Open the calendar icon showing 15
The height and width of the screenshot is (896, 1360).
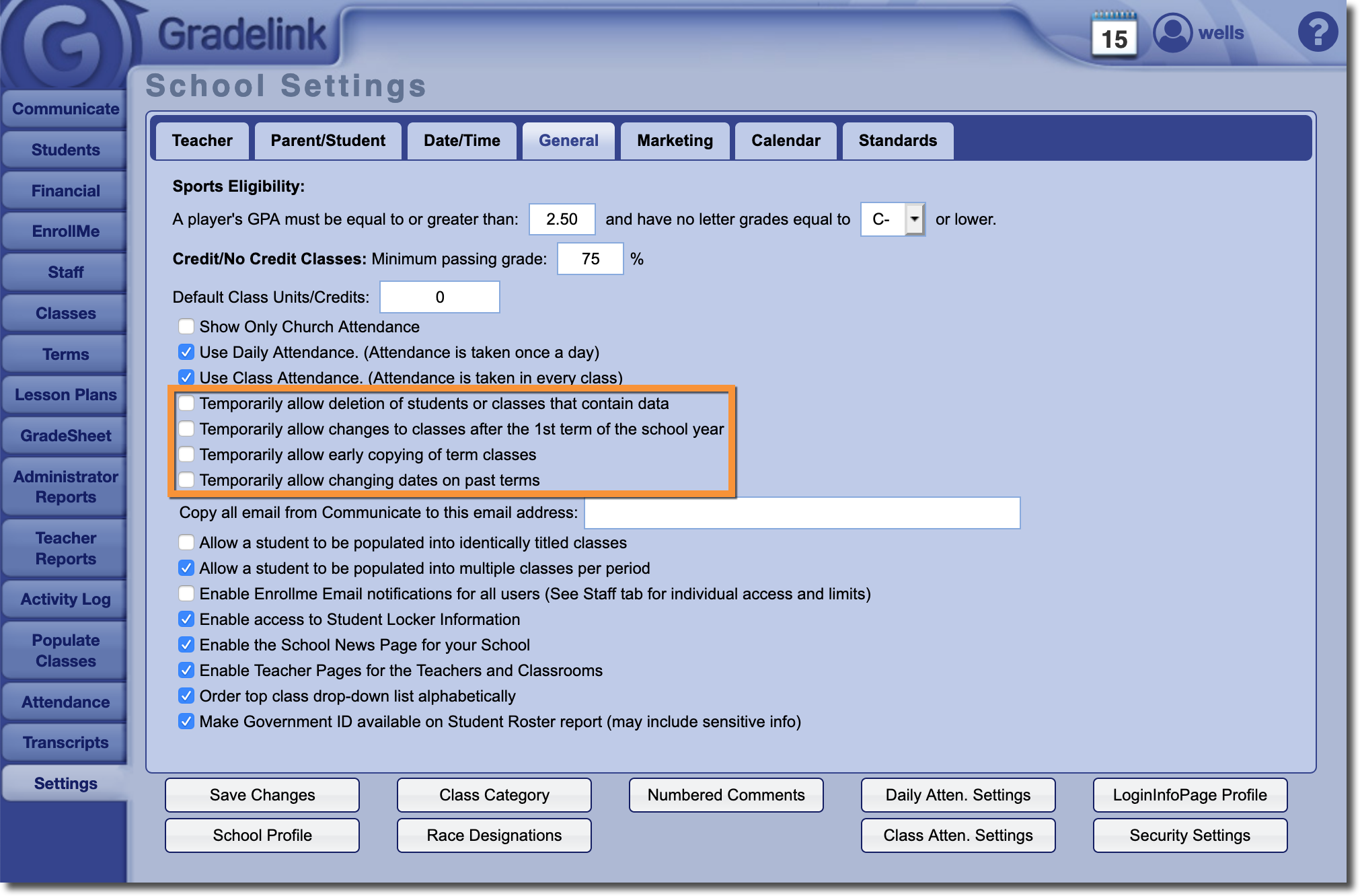pos(1114,36)
